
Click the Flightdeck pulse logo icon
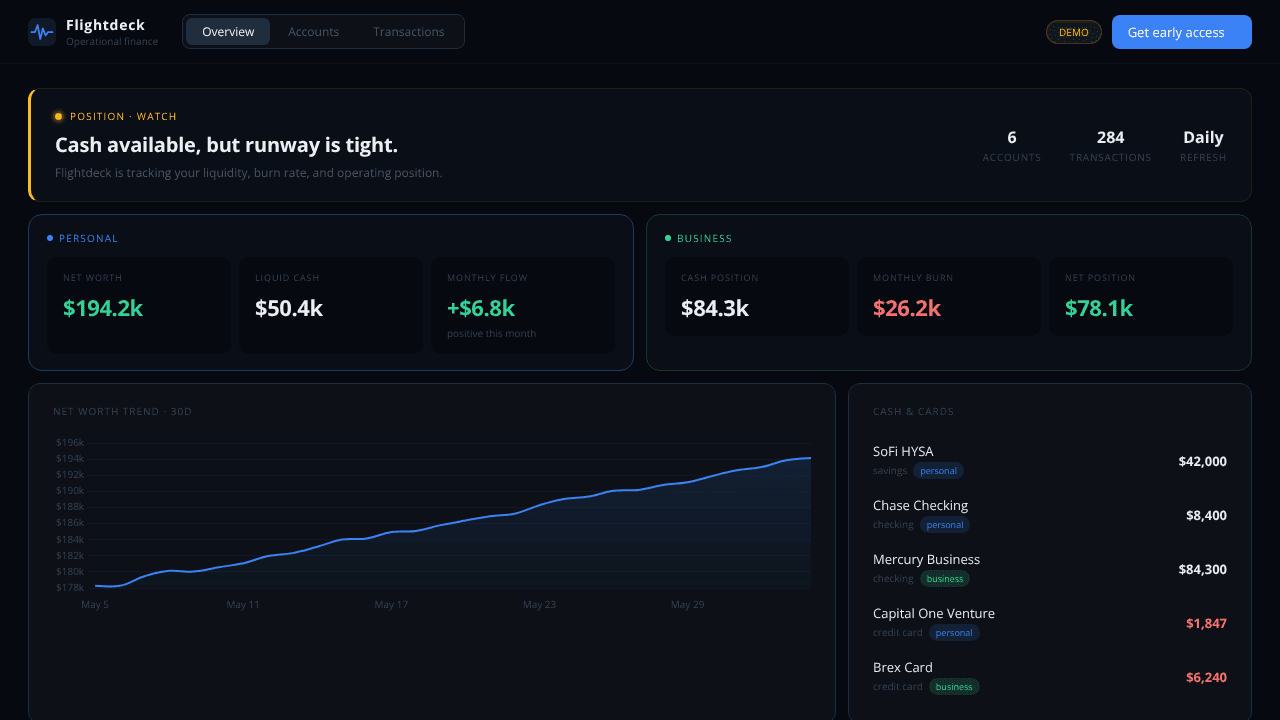42,32
